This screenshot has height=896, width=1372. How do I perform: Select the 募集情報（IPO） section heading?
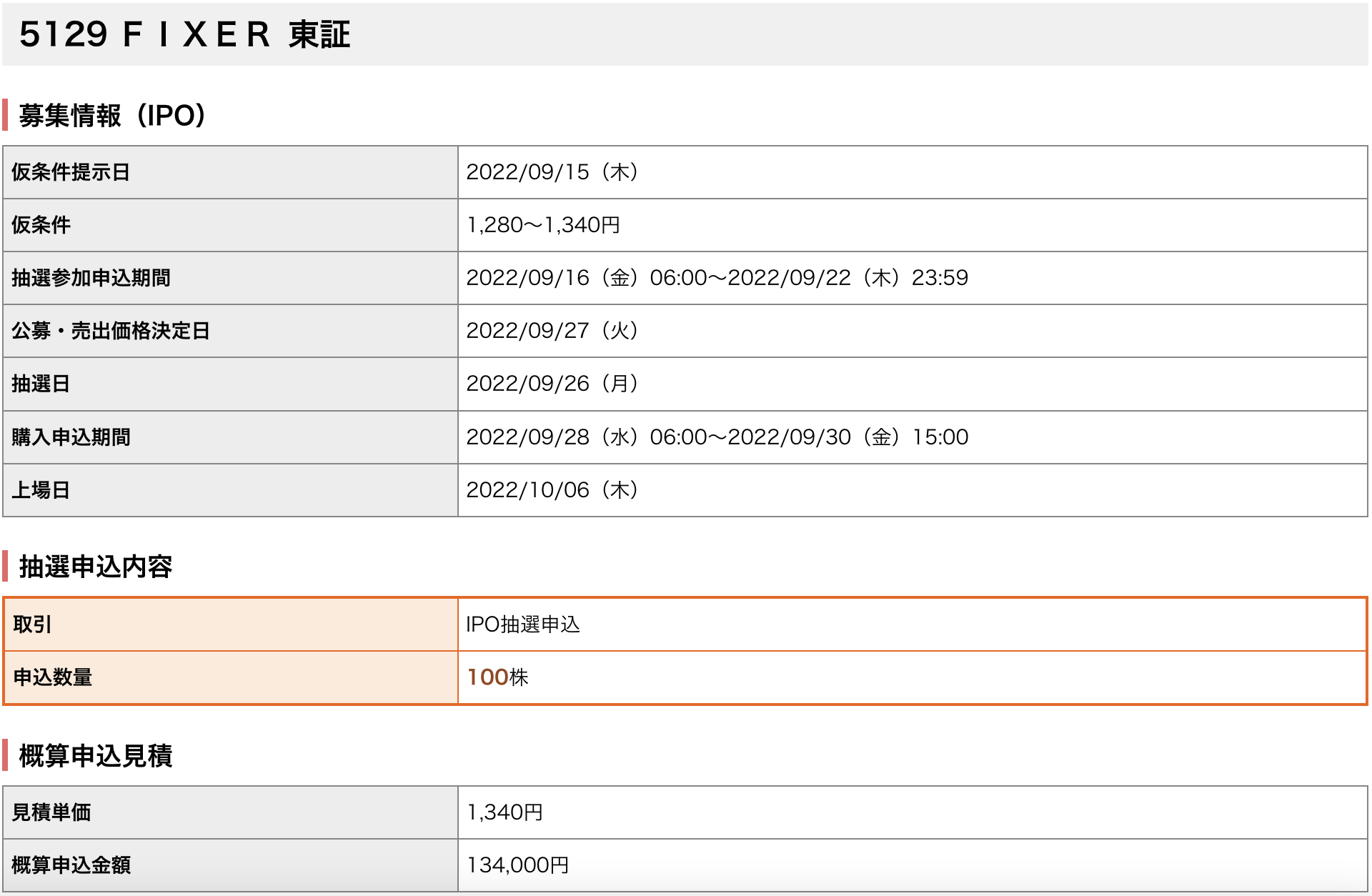pos(112,115)
